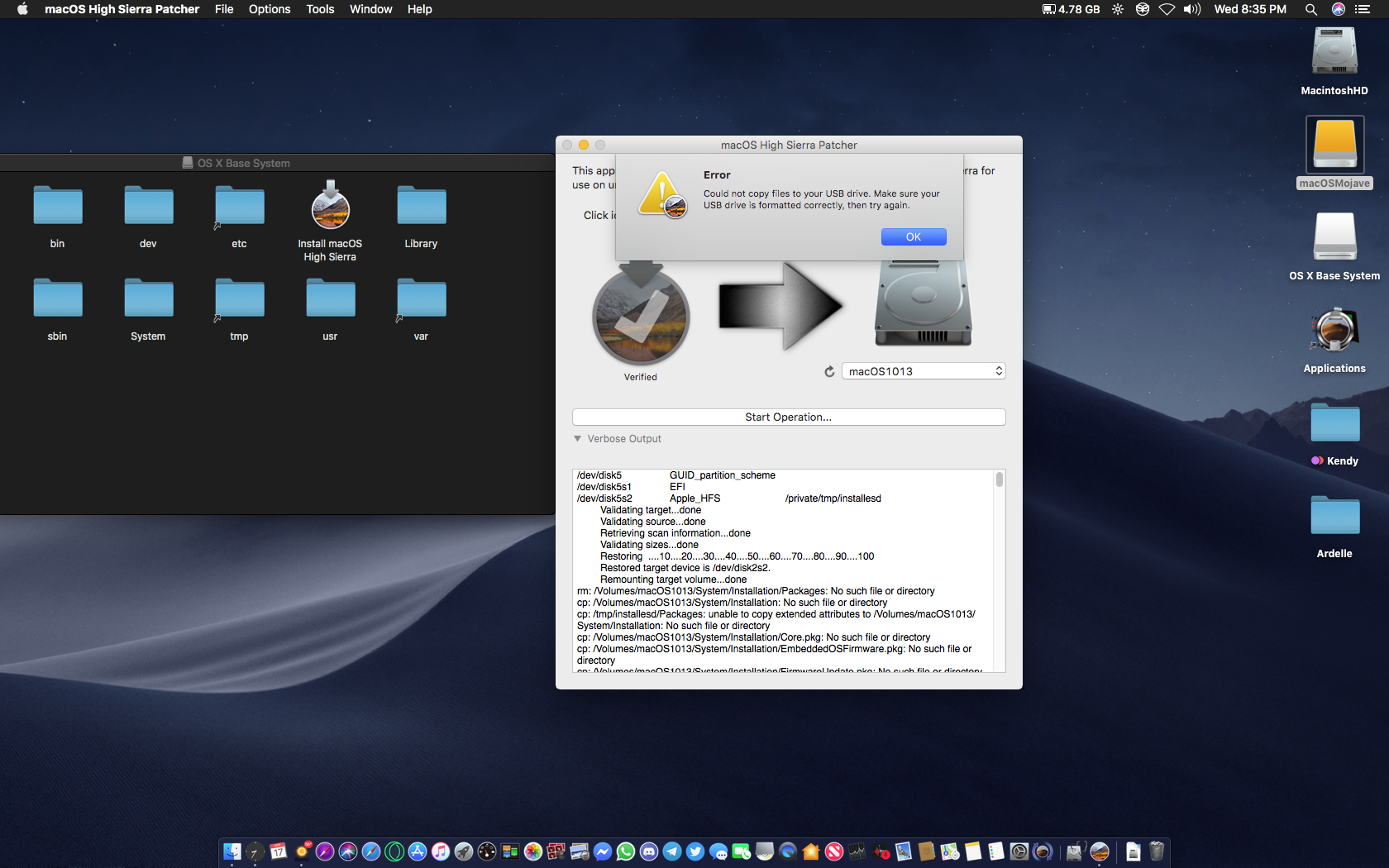The image size is (1389, 868).
Task: Click Restoring progress line in verbose output
Action: tap(737, 556)
